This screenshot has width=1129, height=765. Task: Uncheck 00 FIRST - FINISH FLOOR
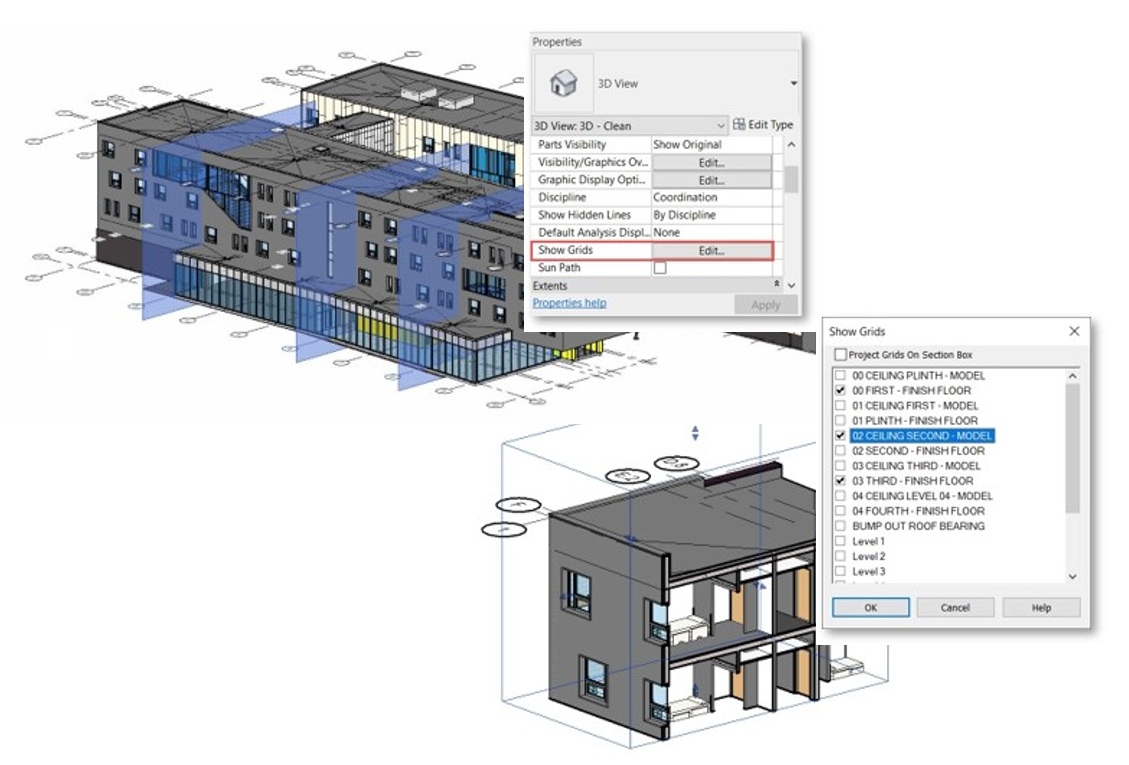tap(840, 390)
